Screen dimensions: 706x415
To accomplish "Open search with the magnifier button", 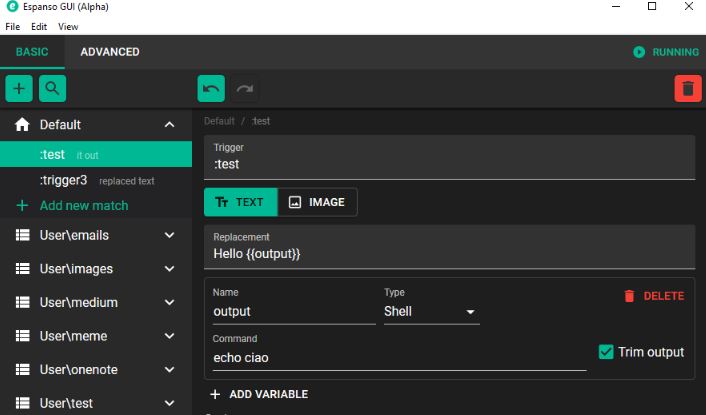I will pos(52,88).
